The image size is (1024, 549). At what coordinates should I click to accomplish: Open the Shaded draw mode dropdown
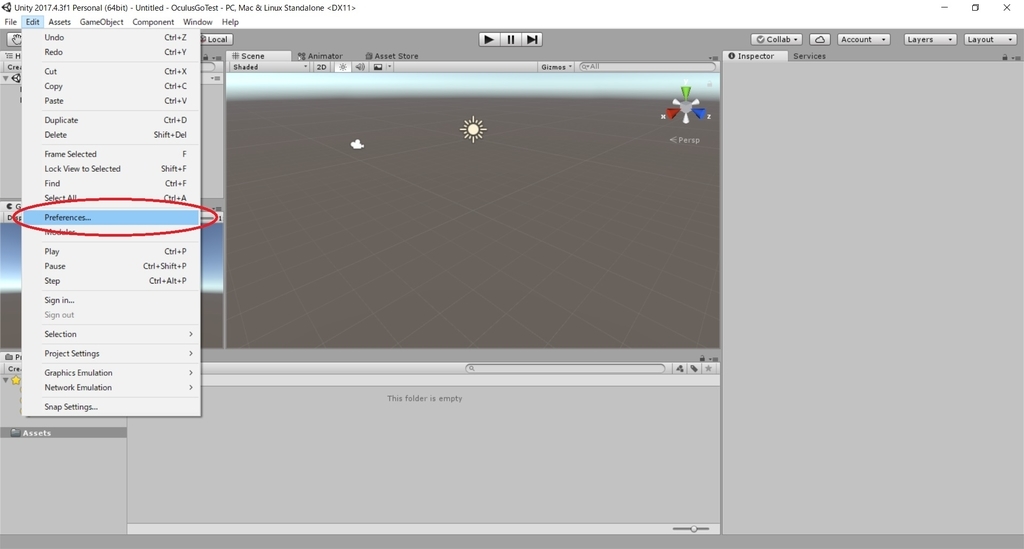coord(270,67)
